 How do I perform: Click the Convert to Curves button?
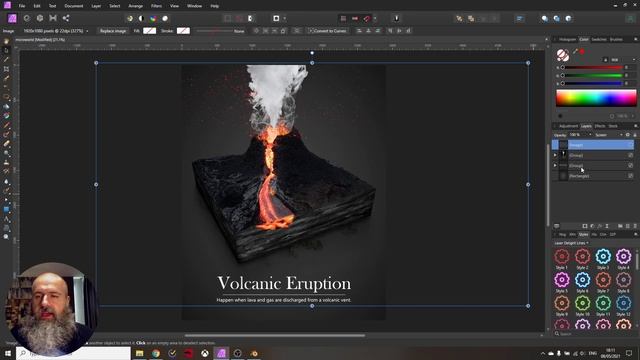coord(328,31)
